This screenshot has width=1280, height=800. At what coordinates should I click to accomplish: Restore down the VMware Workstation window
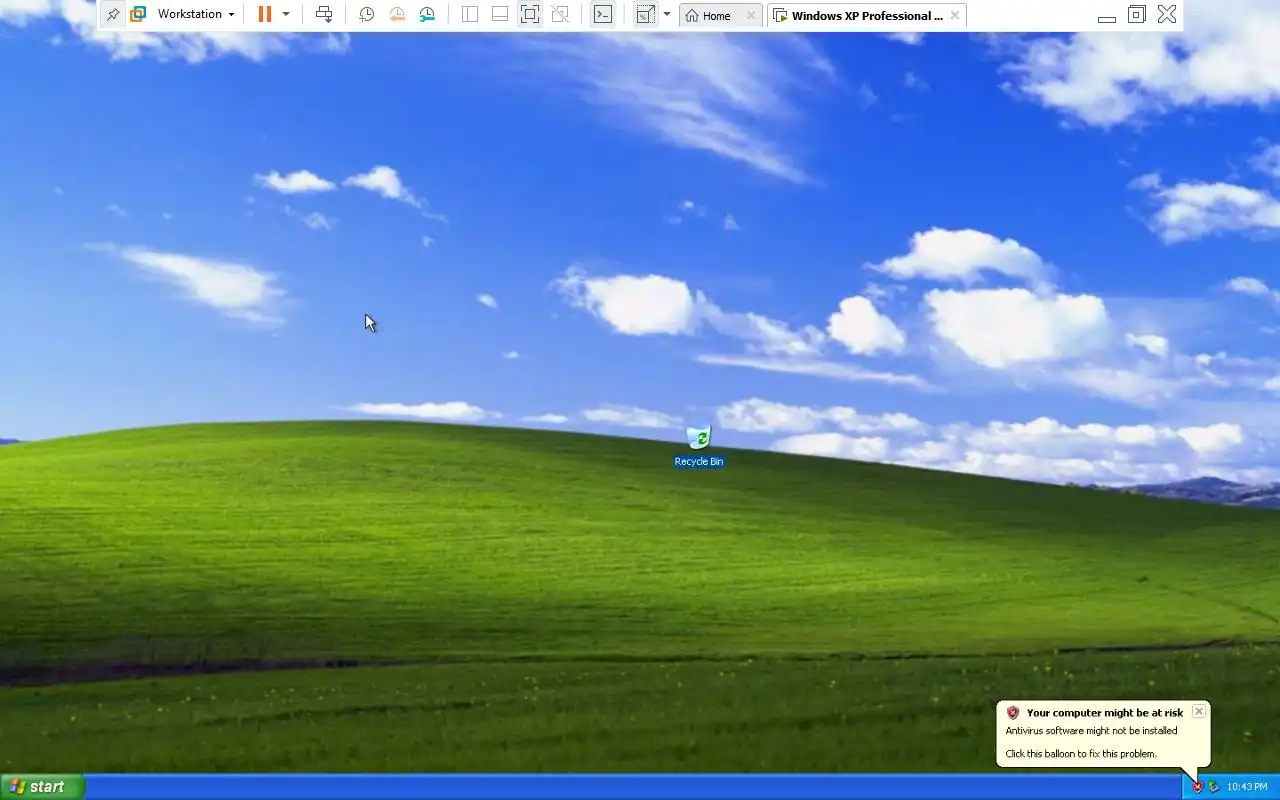click(x=1136, y=14)
